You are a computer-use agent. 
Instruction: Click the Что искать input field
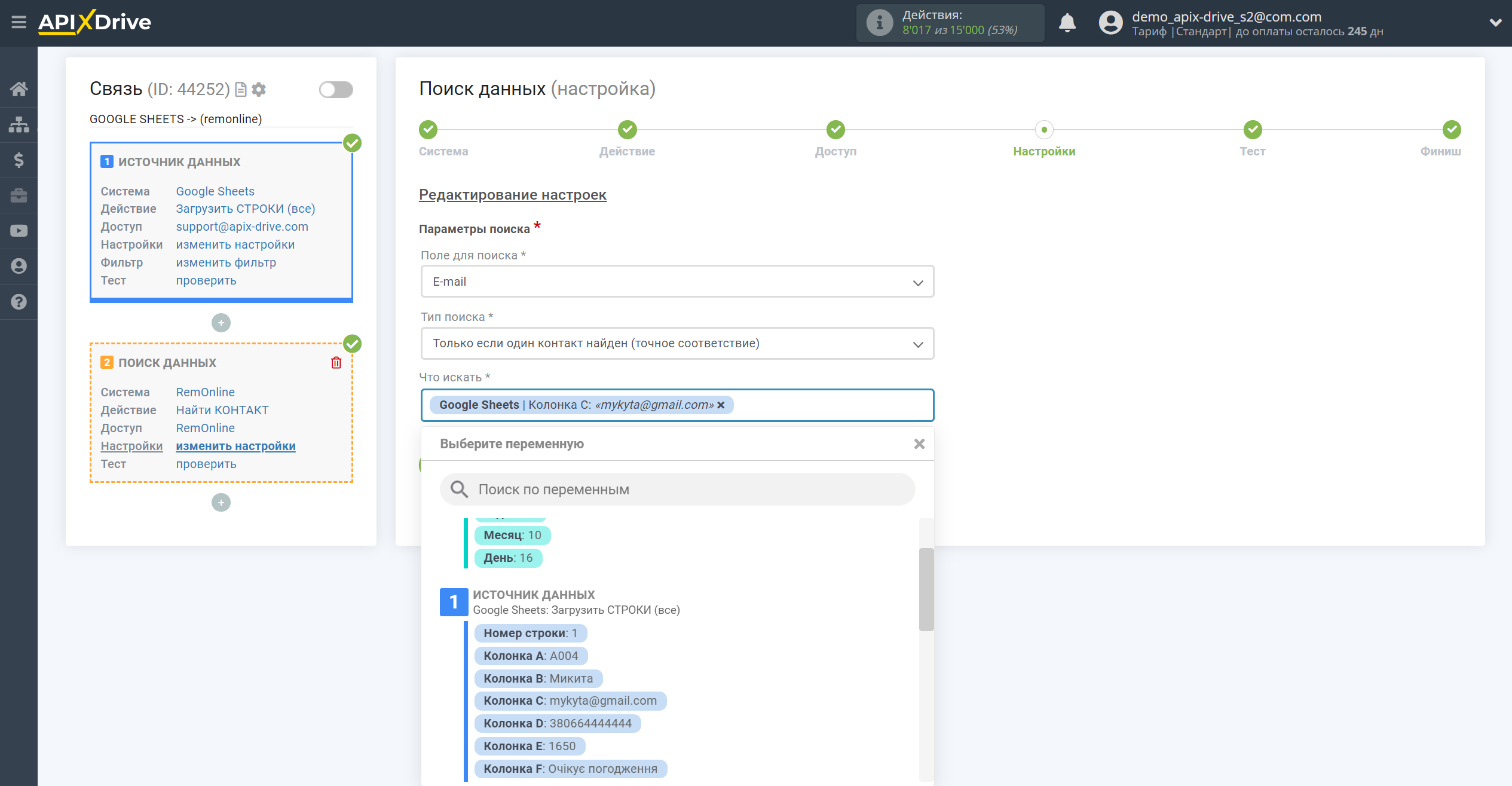tap(677, 405)
